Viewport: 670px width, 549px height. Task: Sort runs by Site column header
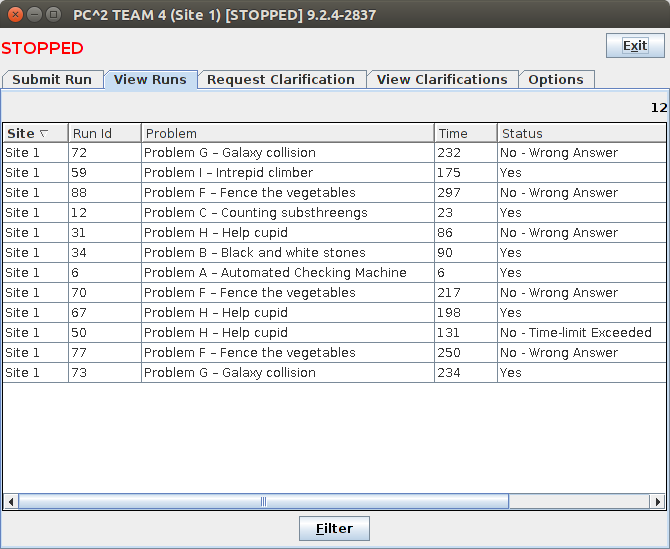[34, 133]
